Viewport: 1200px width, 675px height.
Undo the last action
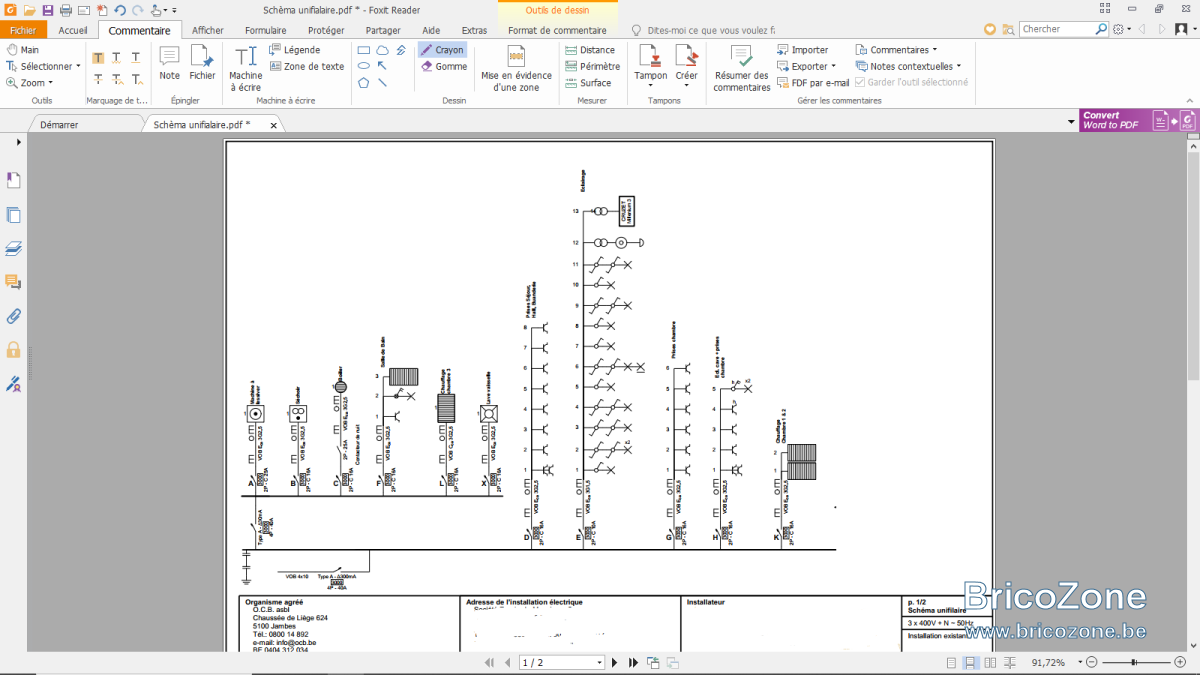[120, 10]
